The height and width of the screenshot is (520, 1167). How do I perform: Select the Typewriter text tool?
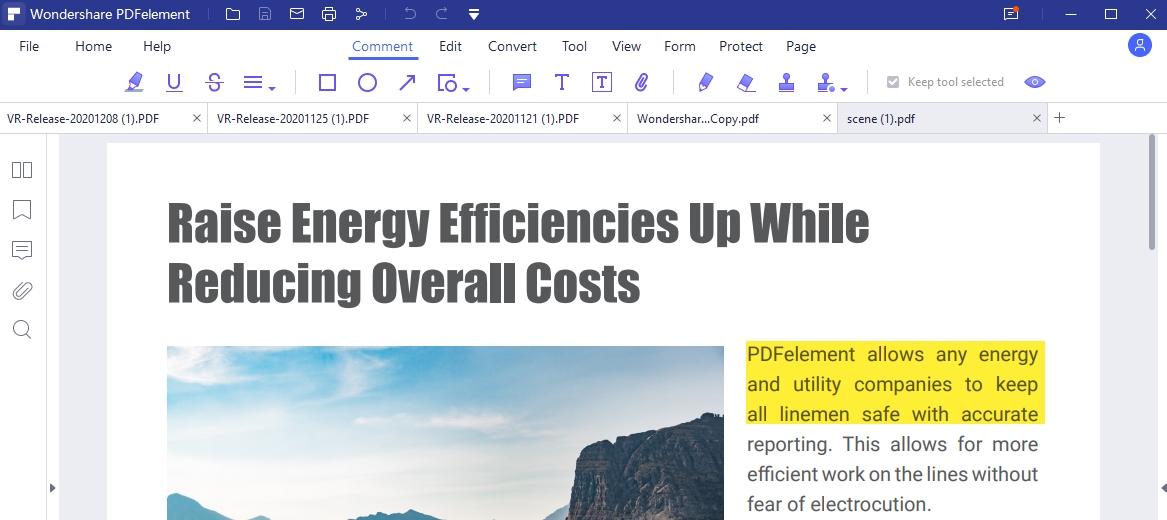562,82
